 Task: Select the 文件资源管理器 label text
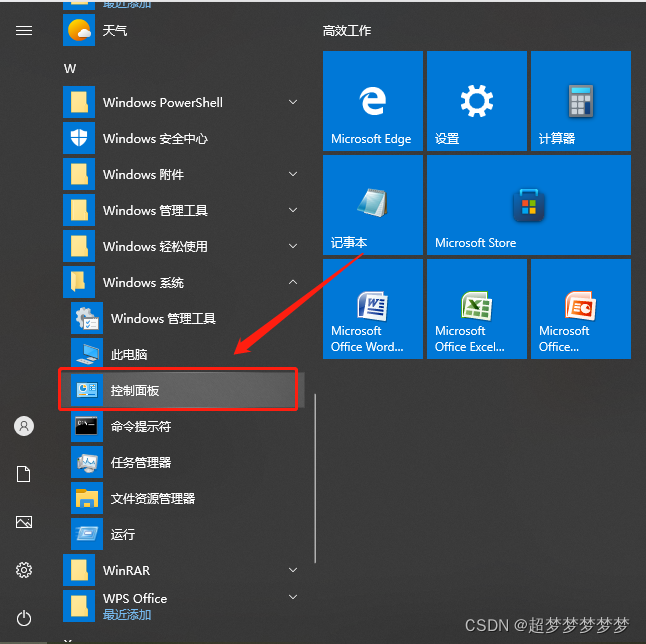(153, 499)
